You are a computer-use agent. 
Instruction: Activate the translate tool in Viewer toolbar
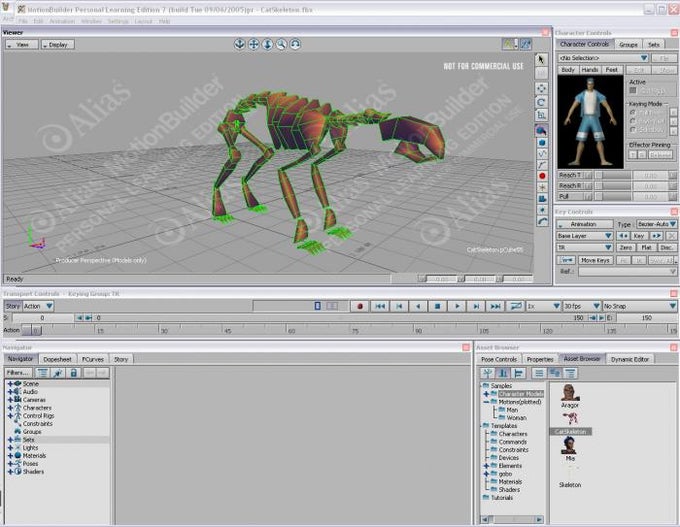[x=541, y=88]
